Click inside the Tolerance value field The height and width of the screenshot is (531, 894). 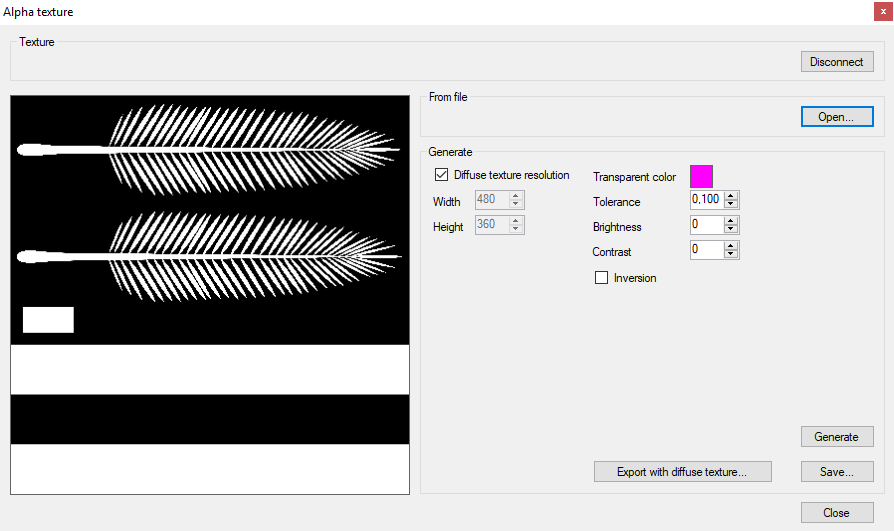pyautogui.click(x=706, y=200)
